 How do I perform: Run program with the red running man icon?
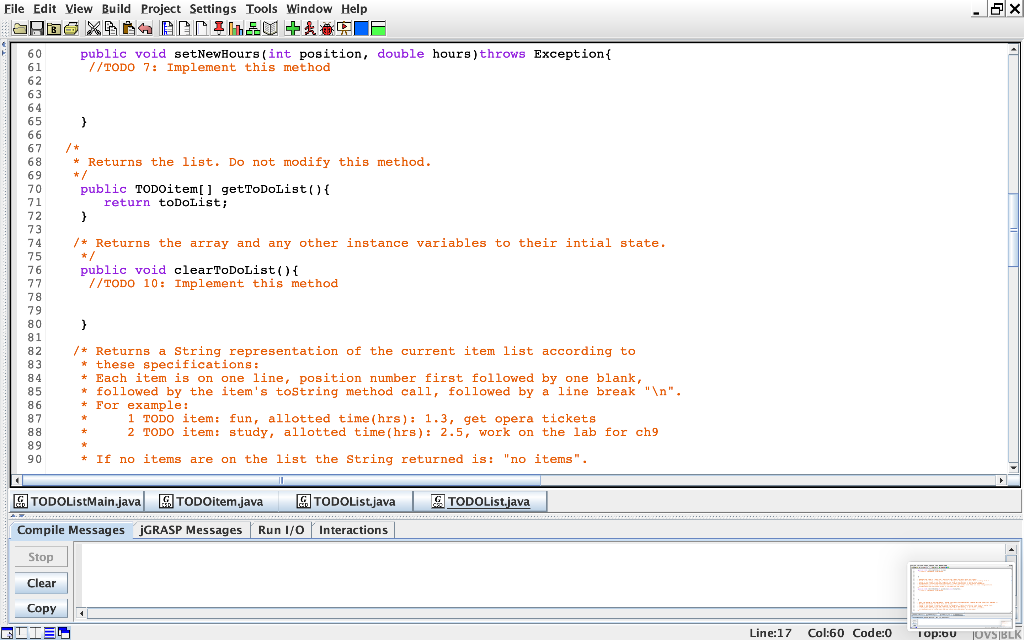pyautogui.click(x=310, y=28)
